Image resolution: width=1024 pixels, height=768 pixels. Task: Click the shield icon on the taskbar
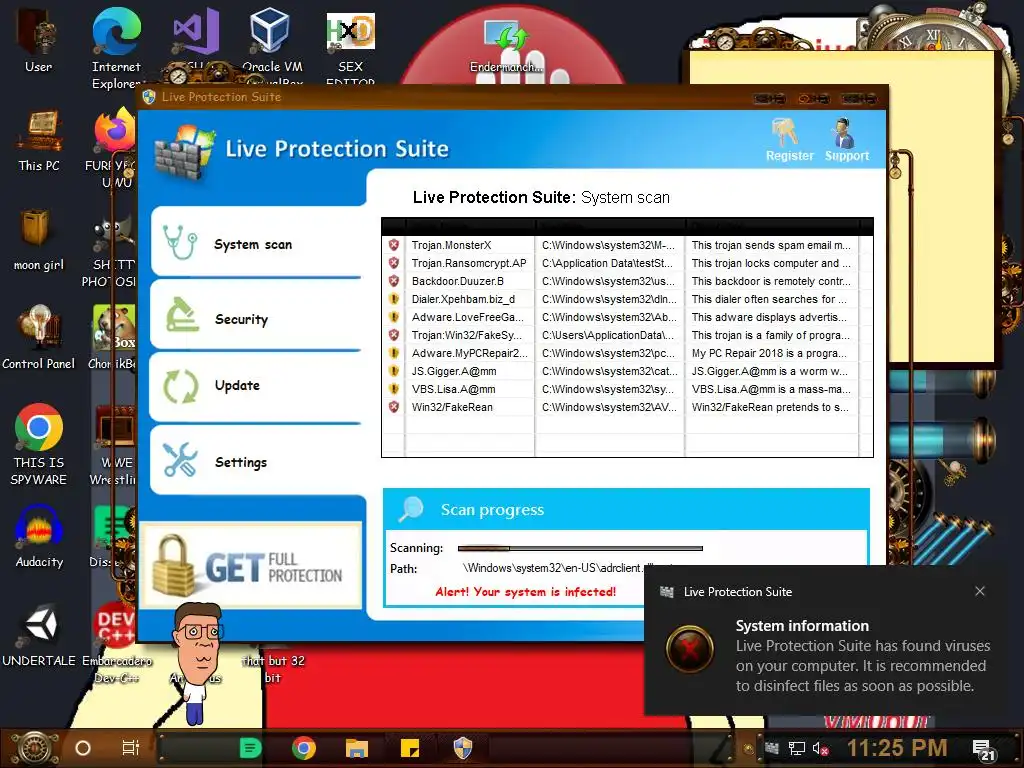(x=462, y=748)
